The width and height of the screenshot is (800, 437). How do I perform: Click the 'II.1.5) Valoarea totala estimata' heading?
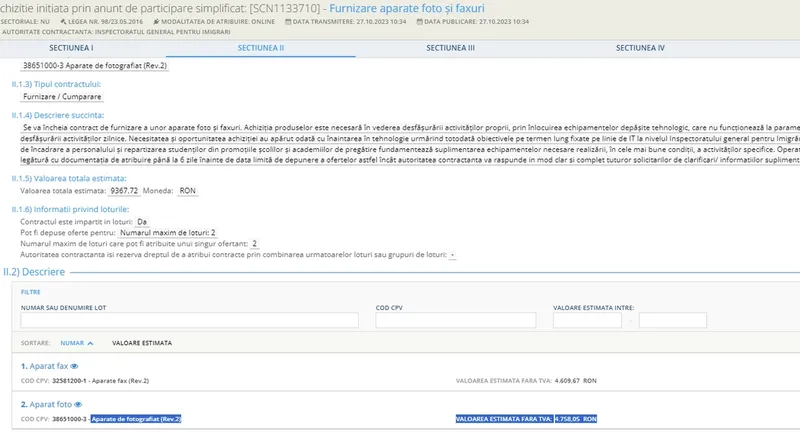coord(69,178)
